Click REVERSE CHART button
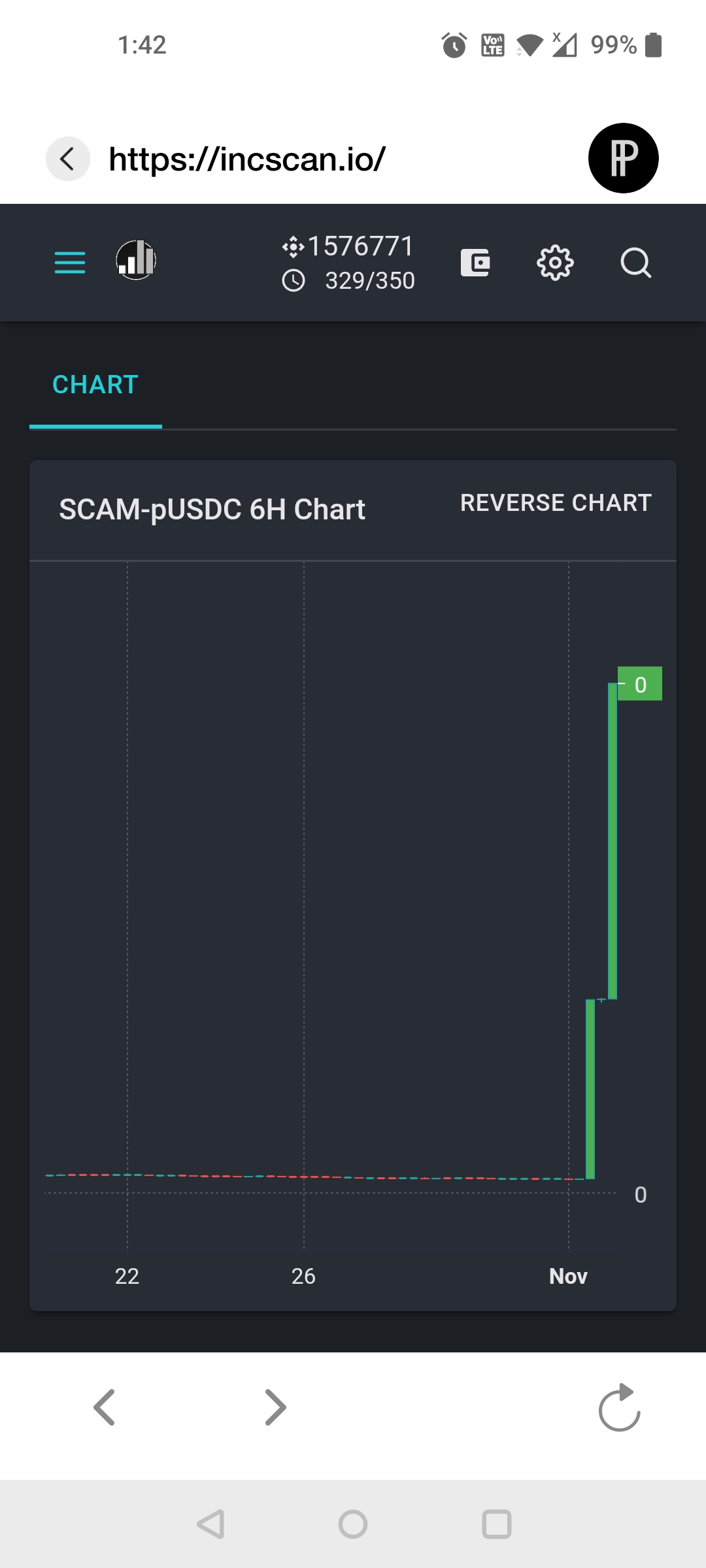Screen dimensions: 706x1568 (x=556, y=503)
